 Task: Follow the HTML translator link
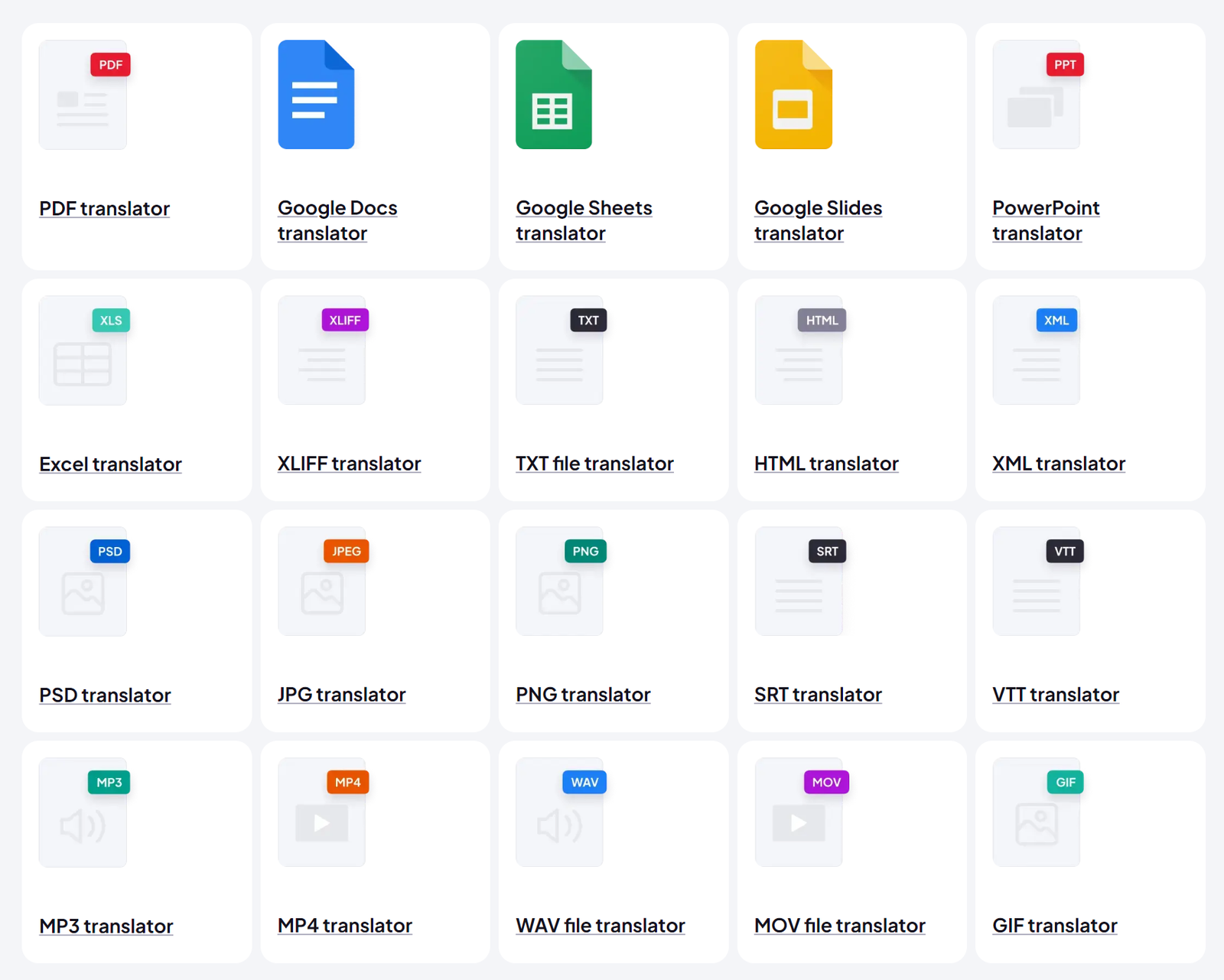[826, 464]
